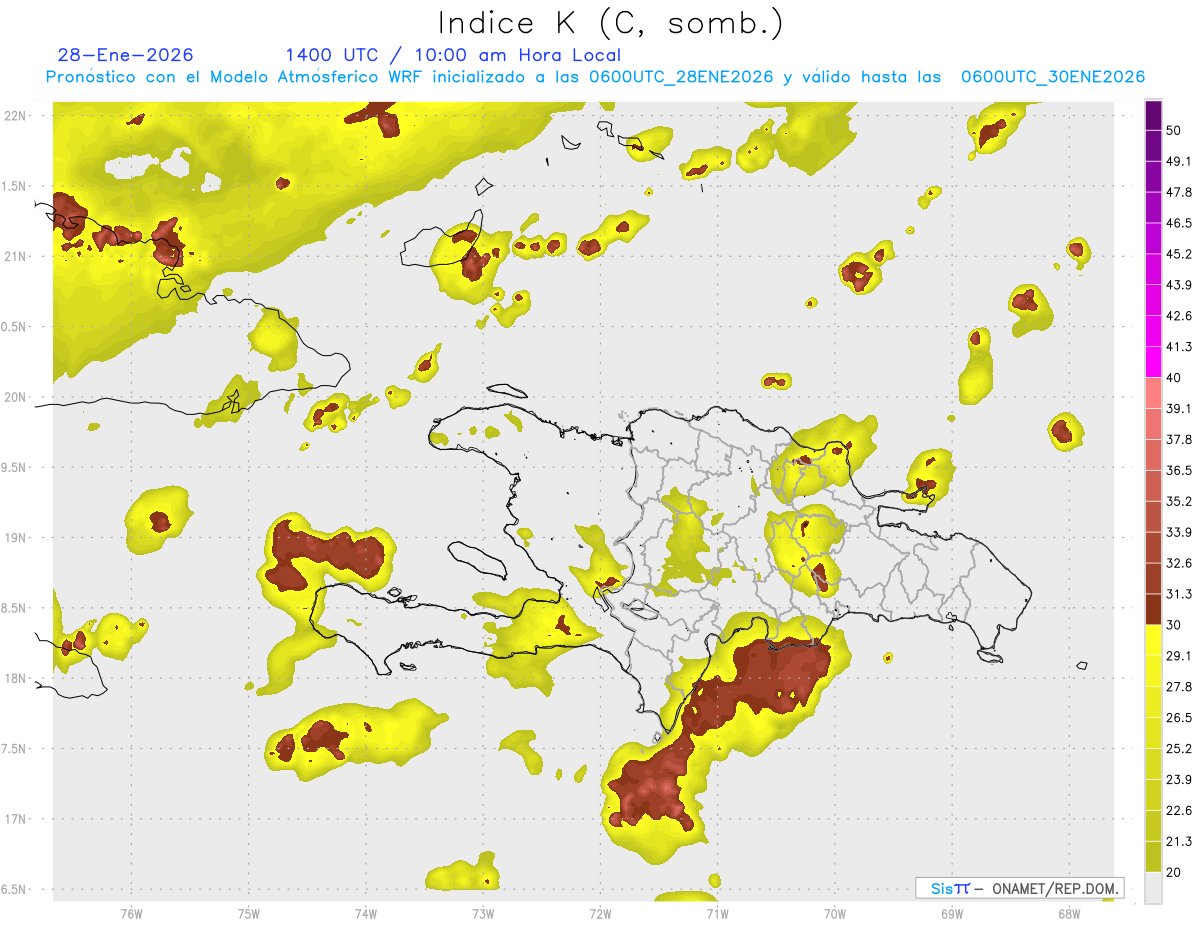This screenshot has width=1200, height=927.
Task: Click the 70W longitude label
Action: [834, 914]
